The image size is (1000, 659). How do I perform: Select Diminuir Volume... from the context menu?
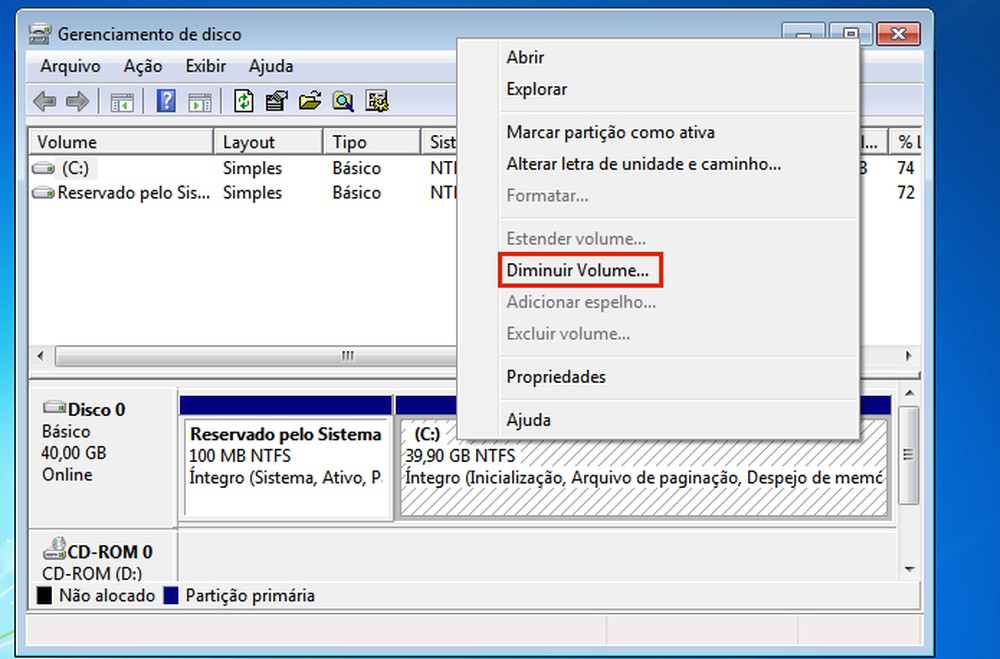[579, 270]
